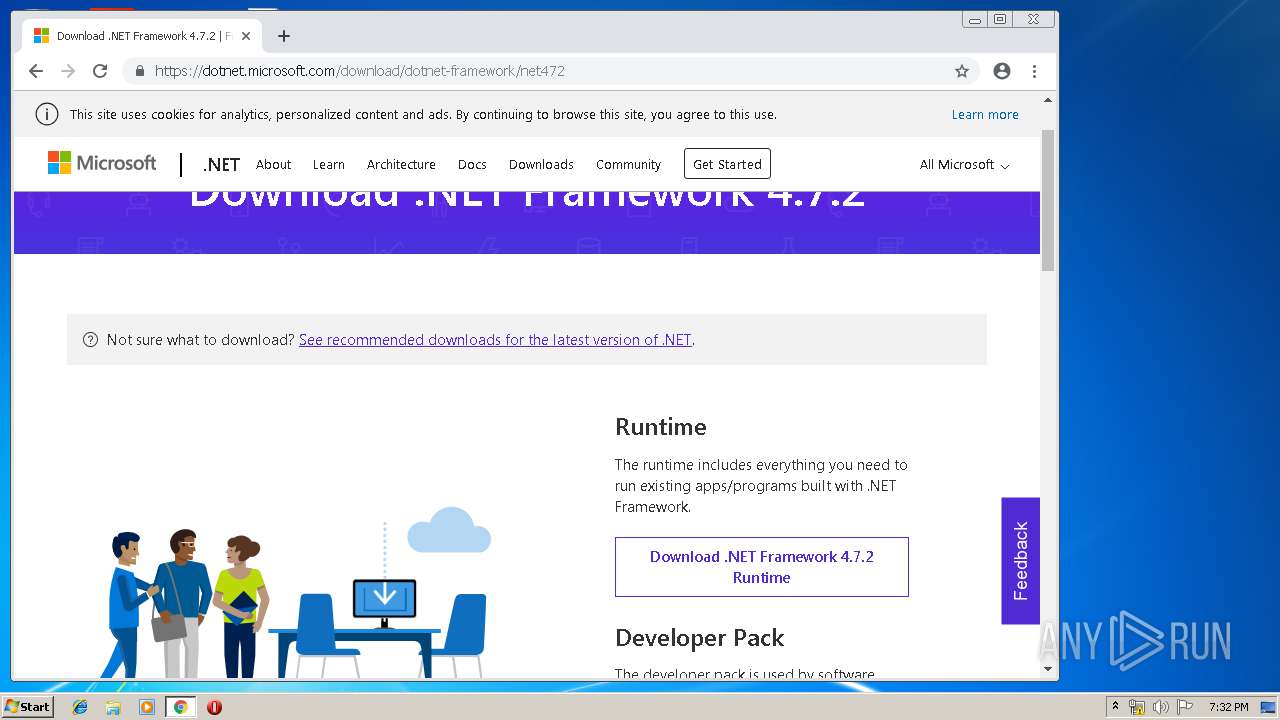Open the Chrome profile avatar icon
The width and height of the screenshot is (1280, 720).
click(1002, 71)
